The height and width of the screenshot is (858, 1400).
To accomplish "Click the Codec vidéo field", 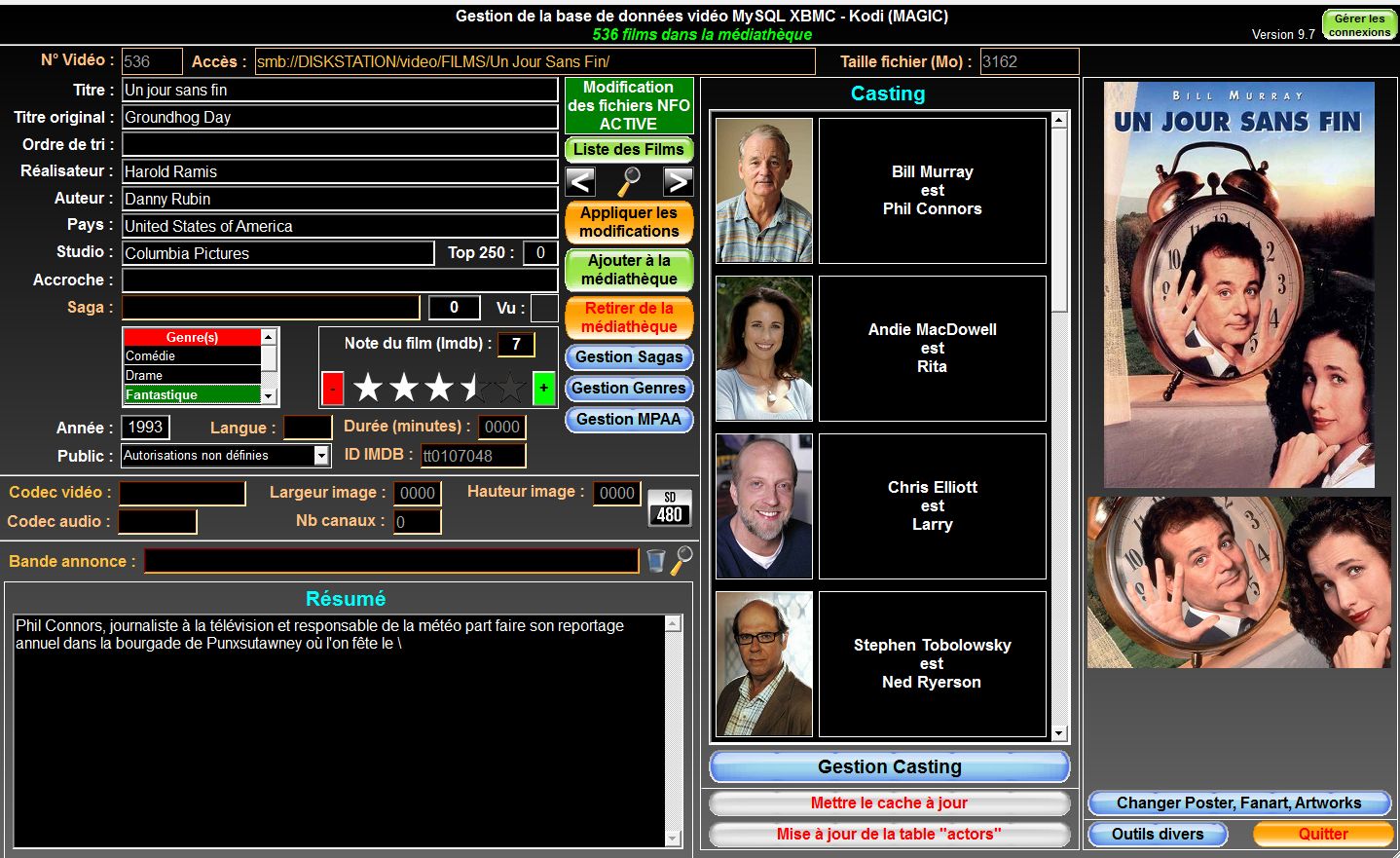I will (x=182, y=493).
